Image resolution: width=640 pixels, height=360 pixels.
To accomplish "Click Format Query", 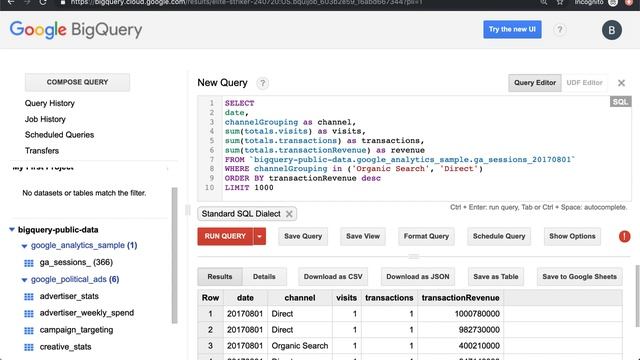I will tap(426, 236).
